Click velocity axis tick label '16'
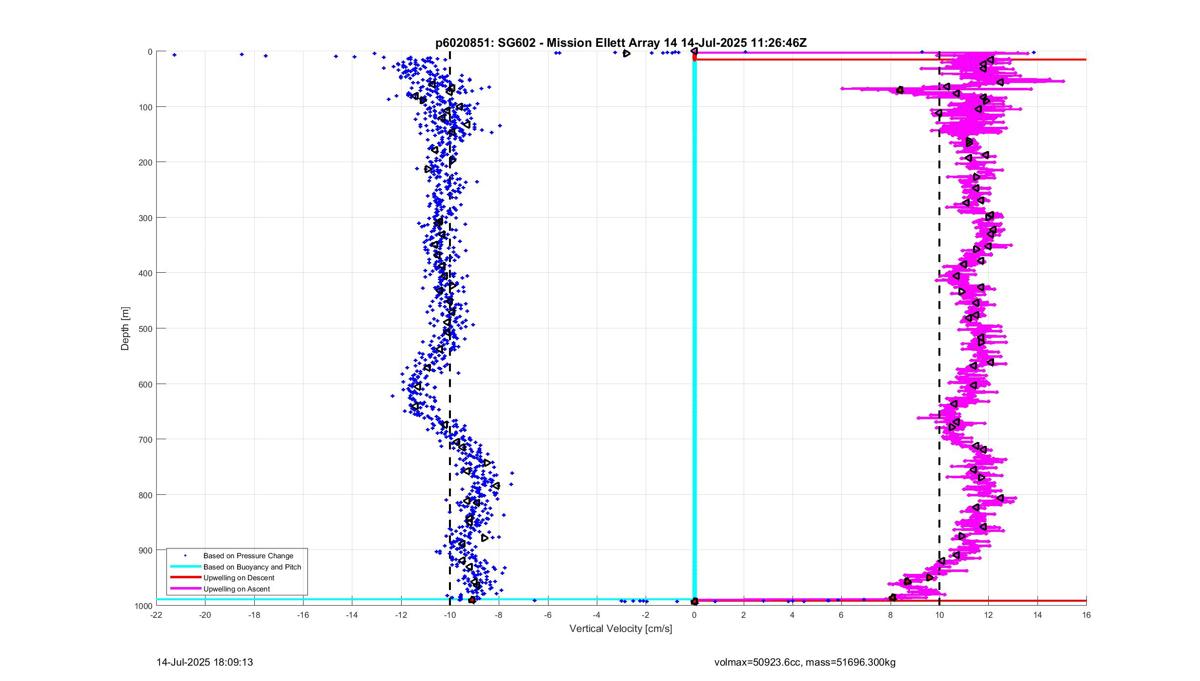Viewport: 1200px width, 681px height. click(1086, 614)
